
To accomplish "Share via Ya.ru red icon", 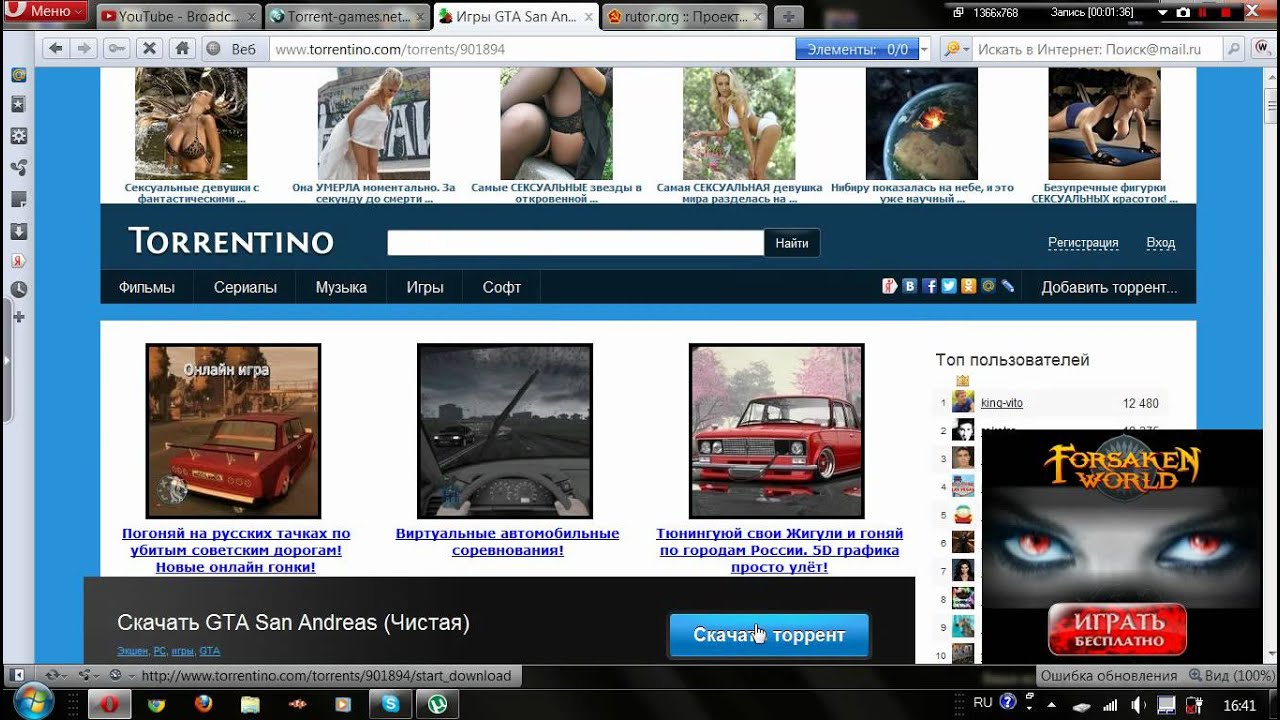I will click(889, 286).
